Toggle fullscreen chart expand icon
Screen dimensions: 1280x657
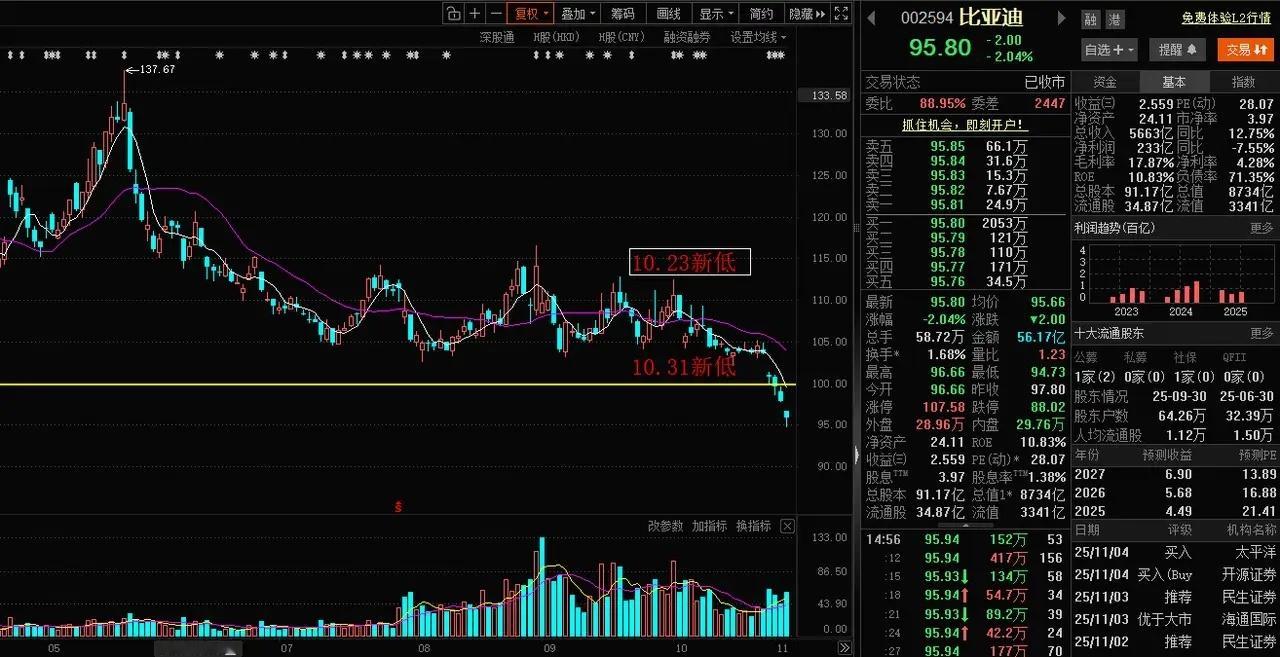click(842, 13)
